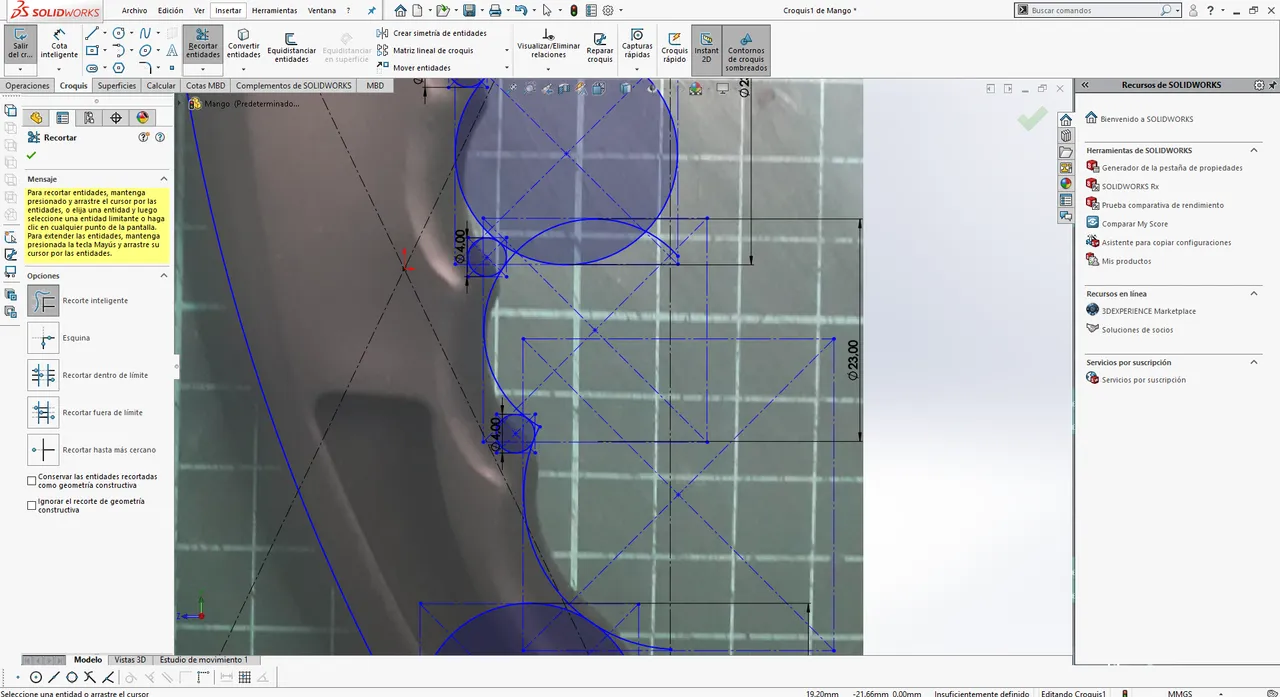
Task: Click Convertir entidades tool
Action: [243, 44]
